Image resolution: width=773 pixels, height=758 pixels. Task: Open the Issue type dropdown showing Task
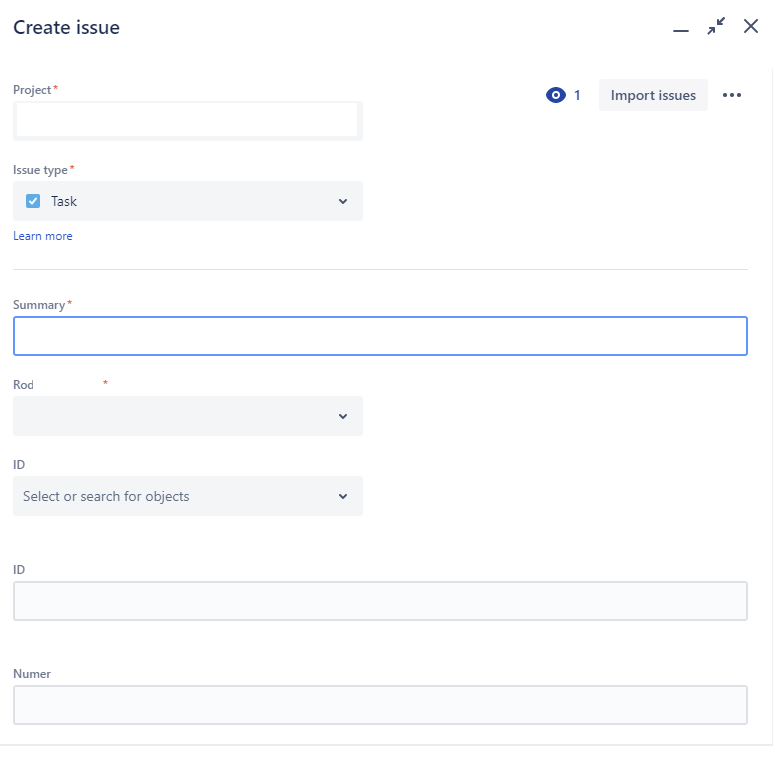pyautogui.click(x=188, y=201)
